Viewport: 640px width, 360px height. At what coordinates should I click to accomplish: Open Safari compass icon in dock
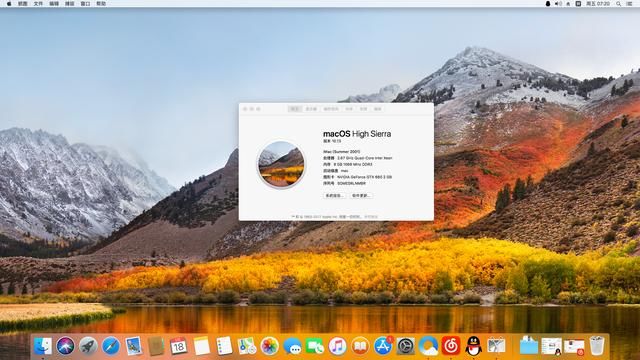pyautogui.click(x=111, y=346)
